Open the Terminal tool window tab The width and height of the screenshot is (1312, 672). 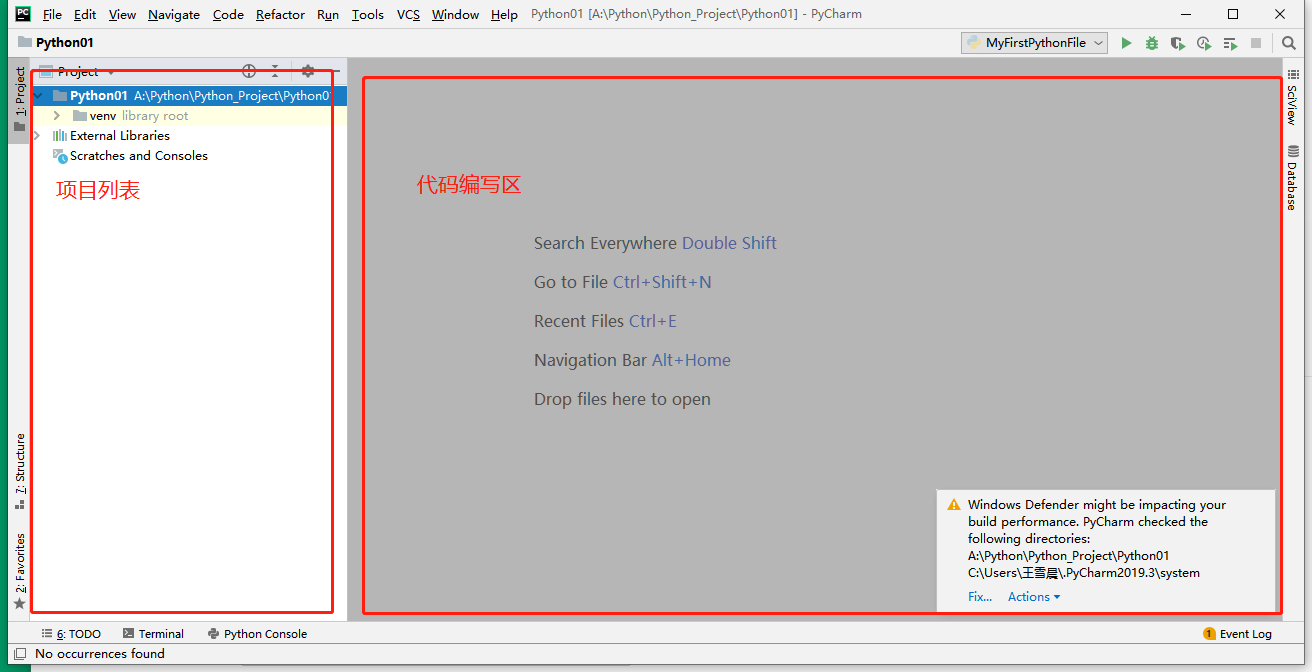tap(153, 634)
